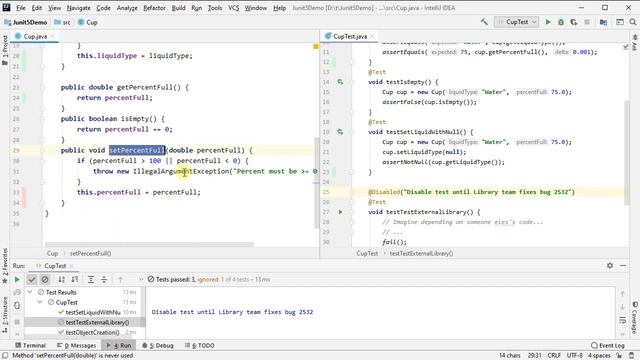The image size is (640, 360).
Task: Open the TODO tool window
Action: pos(200,345)
